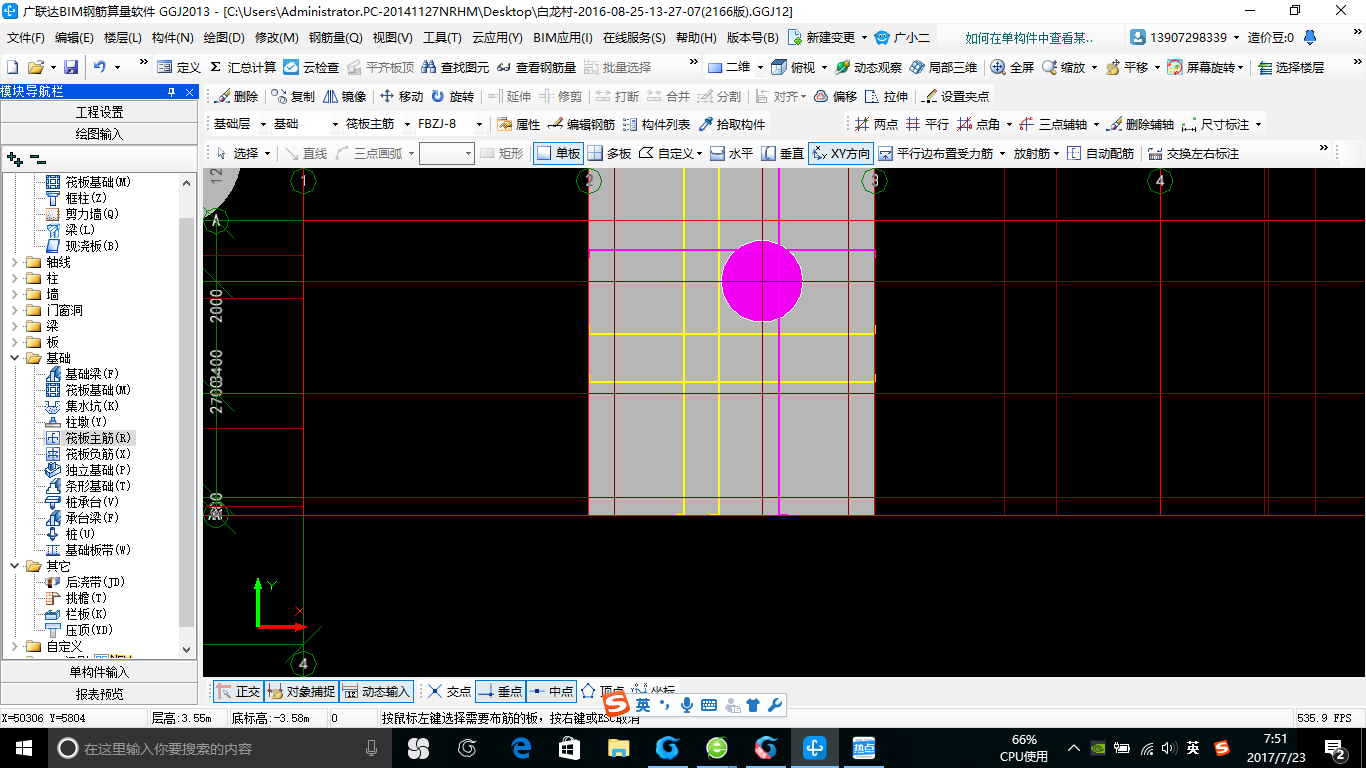
Task: Select the 删除 delete tool
Action: 236,97
